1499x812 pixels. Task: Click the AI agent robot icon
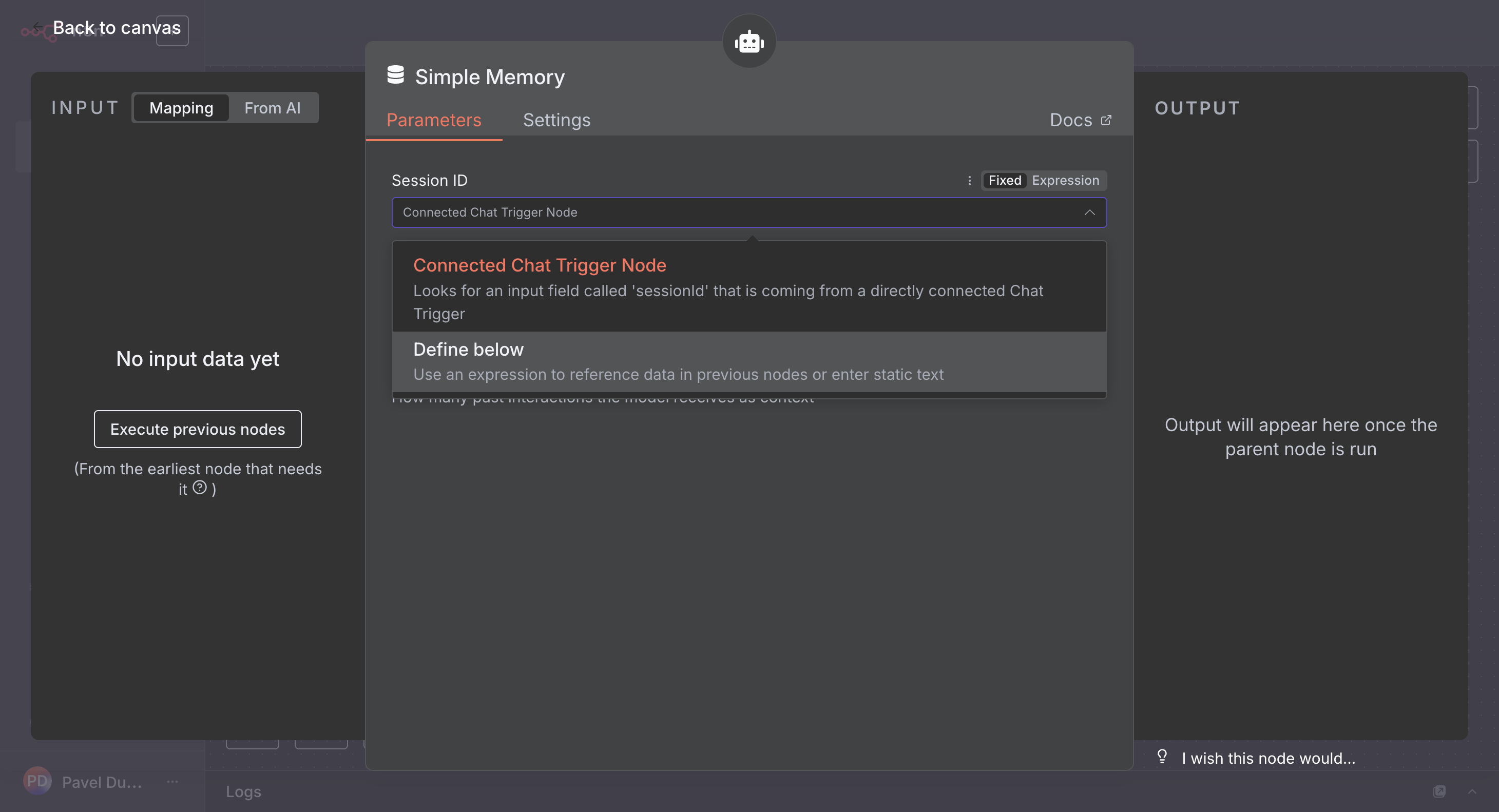749,41
